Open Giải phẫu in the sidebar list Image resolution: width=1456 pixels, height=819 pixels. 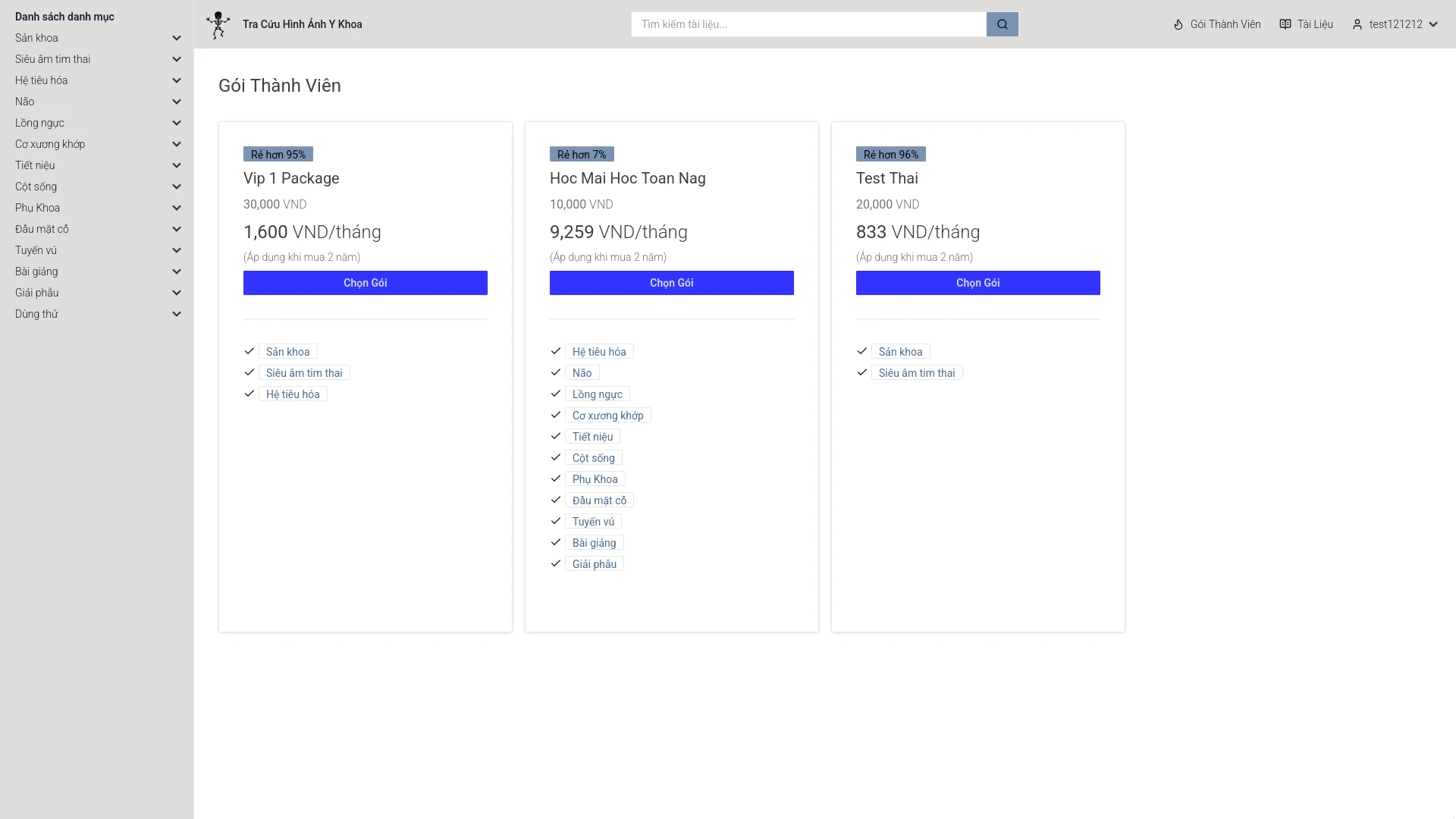tap(37, 293)
